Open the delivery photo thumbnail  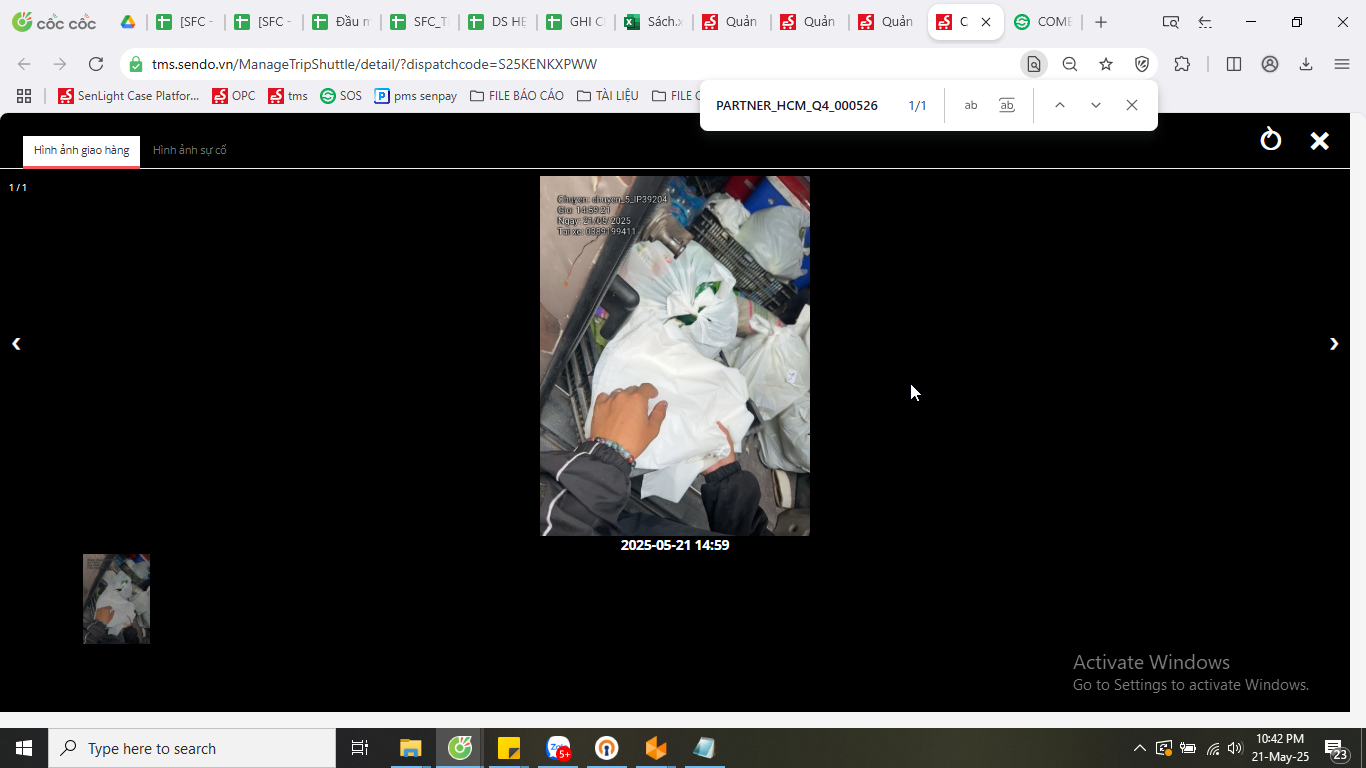(x=116, y=599)
